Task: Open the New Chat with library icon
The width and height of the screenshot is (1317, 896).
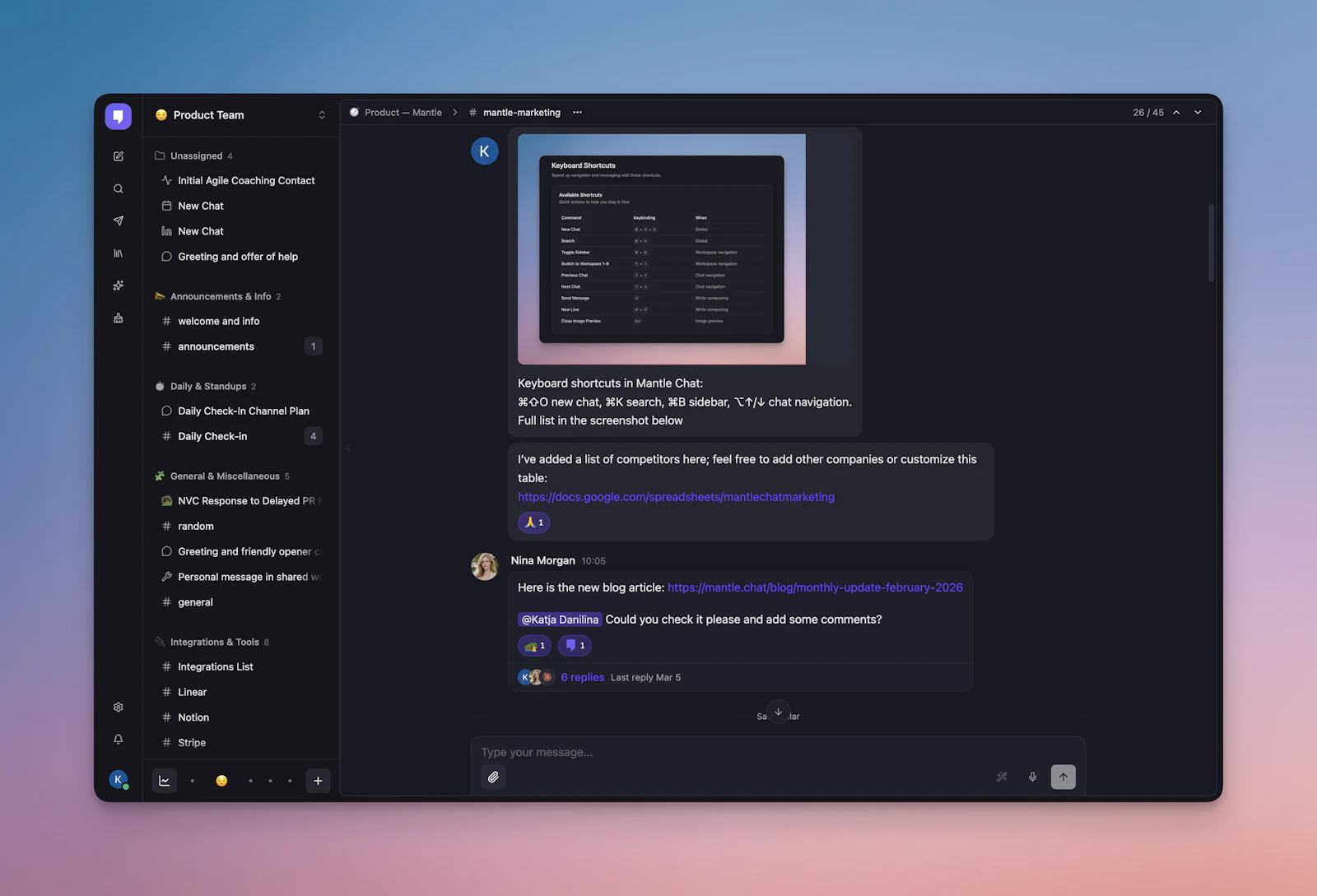Action: [x=240, y=231]
